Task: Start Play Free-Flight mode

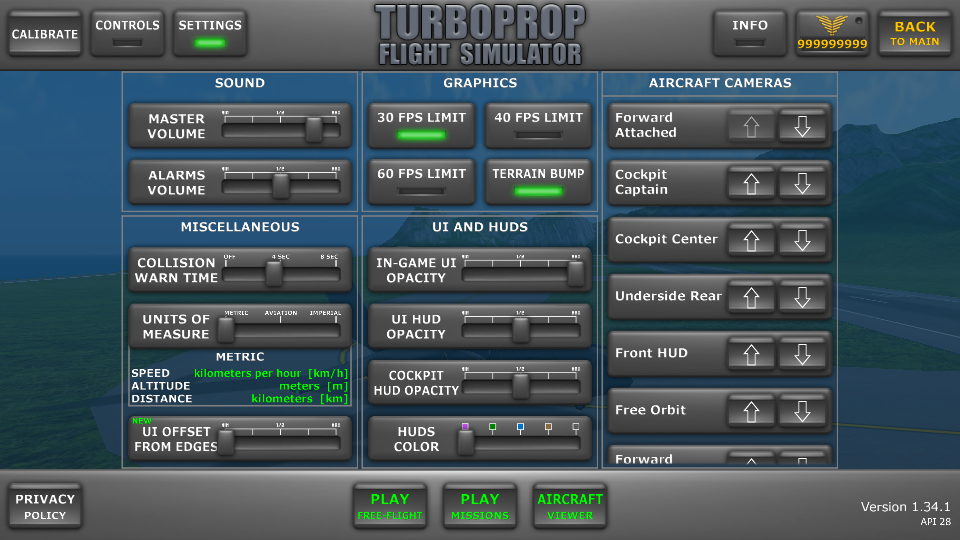Action: pos(390,506)
